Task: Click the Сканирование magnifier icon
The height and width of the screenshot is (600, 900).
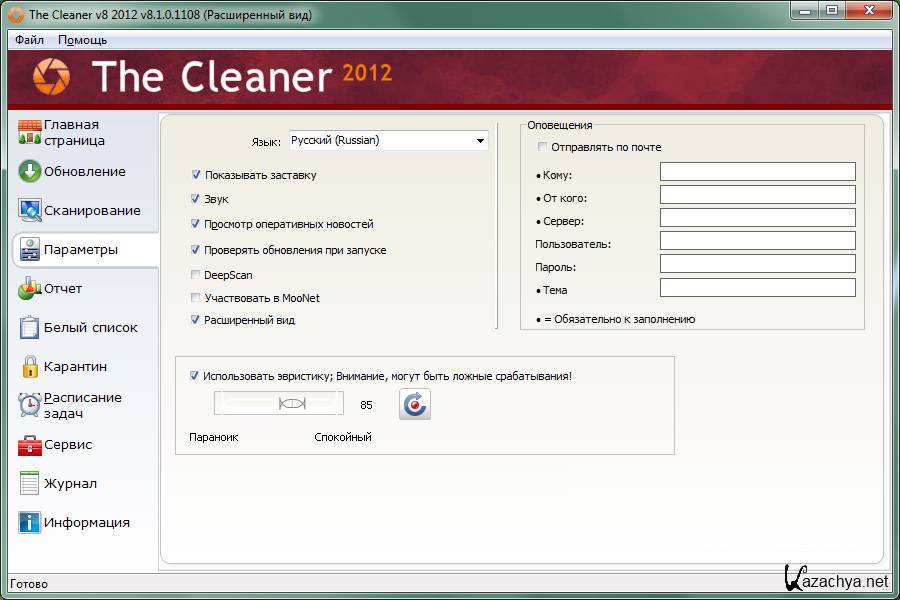Action: click(30, 210)
